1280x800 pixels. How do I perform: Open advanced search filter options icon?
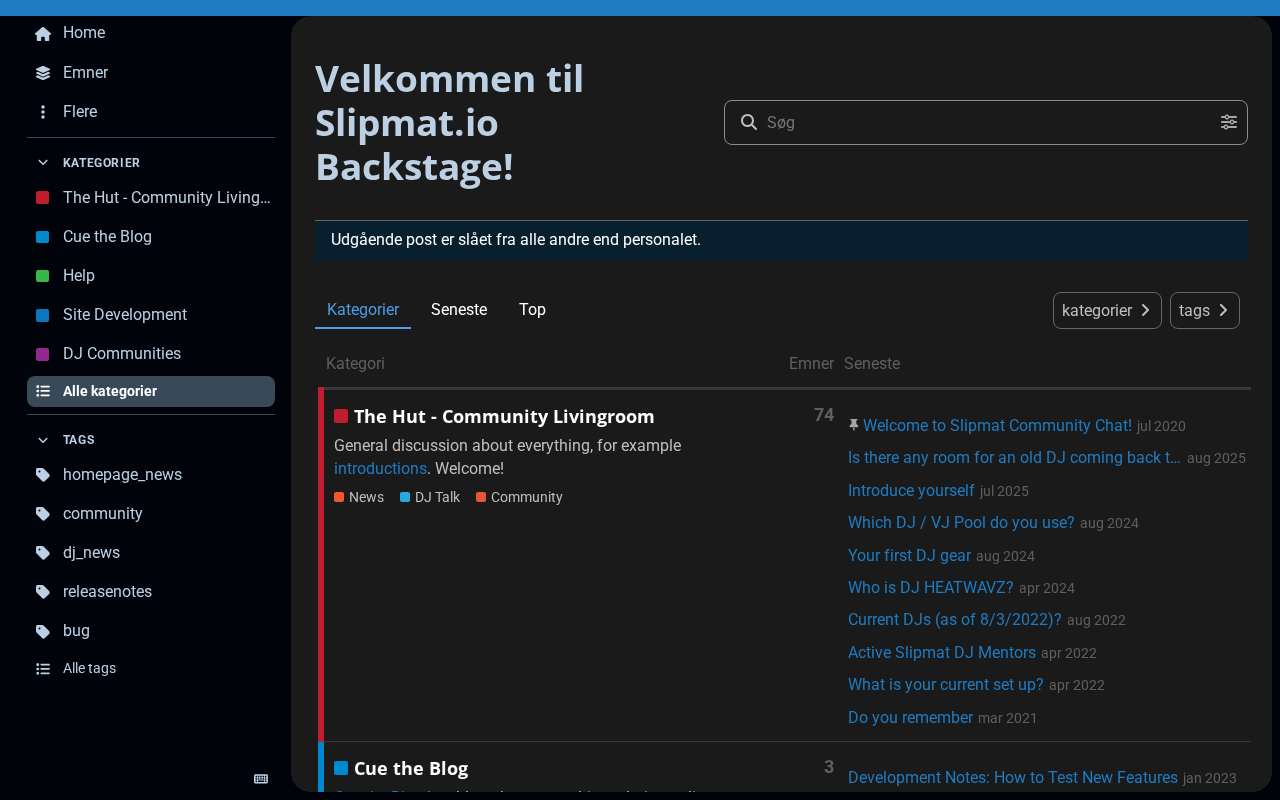click(x=1229, y=122)
